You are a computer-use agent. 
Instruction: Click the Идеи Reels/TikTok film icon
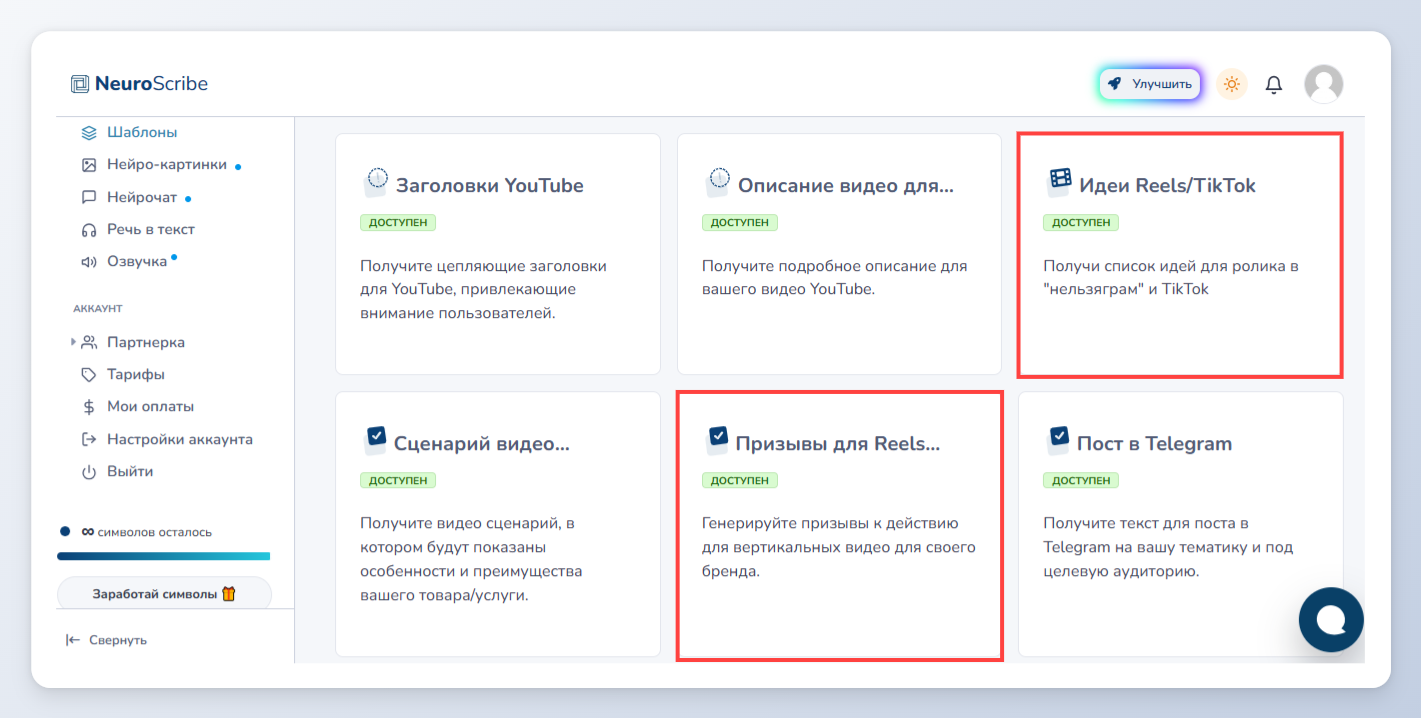pos(1058,182)
